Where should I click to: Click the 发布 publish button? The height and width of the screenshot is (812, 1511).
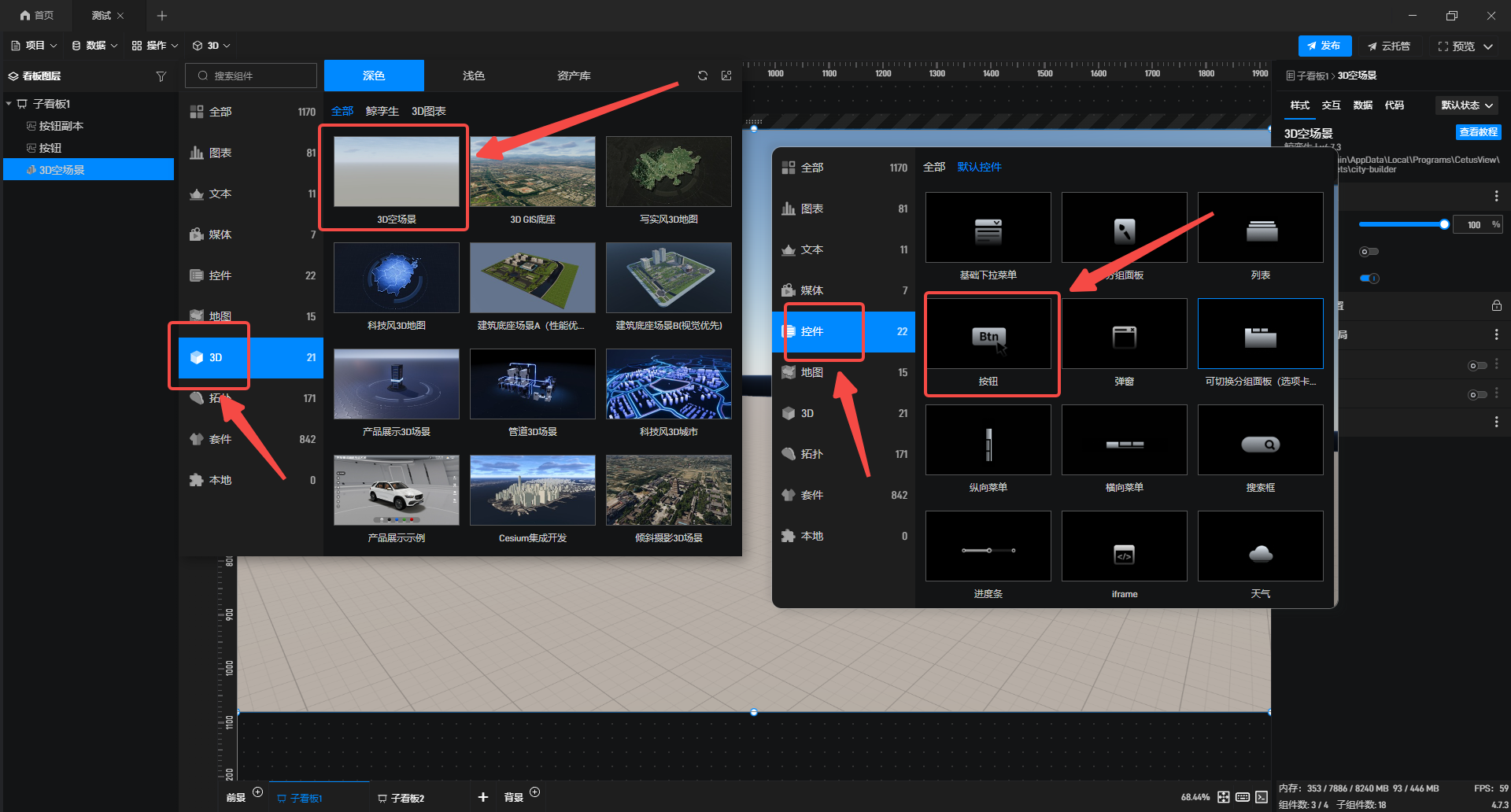pyautogui.click(x=1324, y=46)
